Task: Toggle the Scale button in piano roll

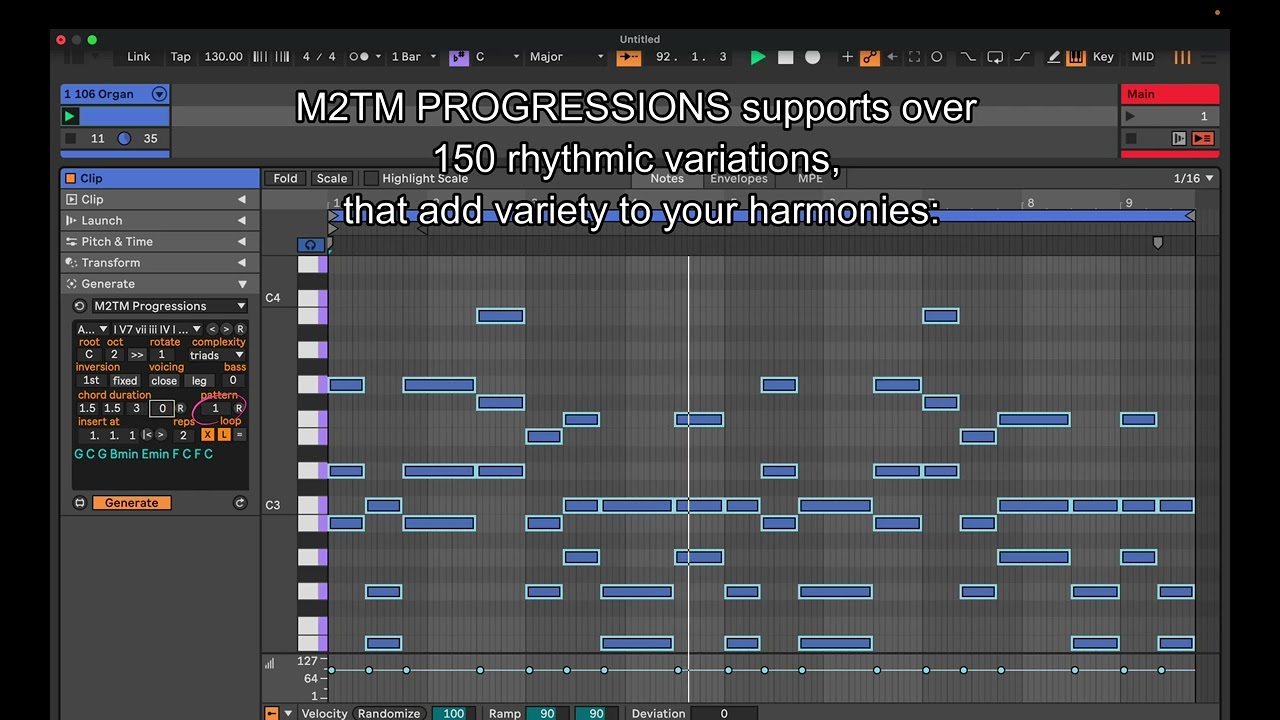Action: point(332,178)
